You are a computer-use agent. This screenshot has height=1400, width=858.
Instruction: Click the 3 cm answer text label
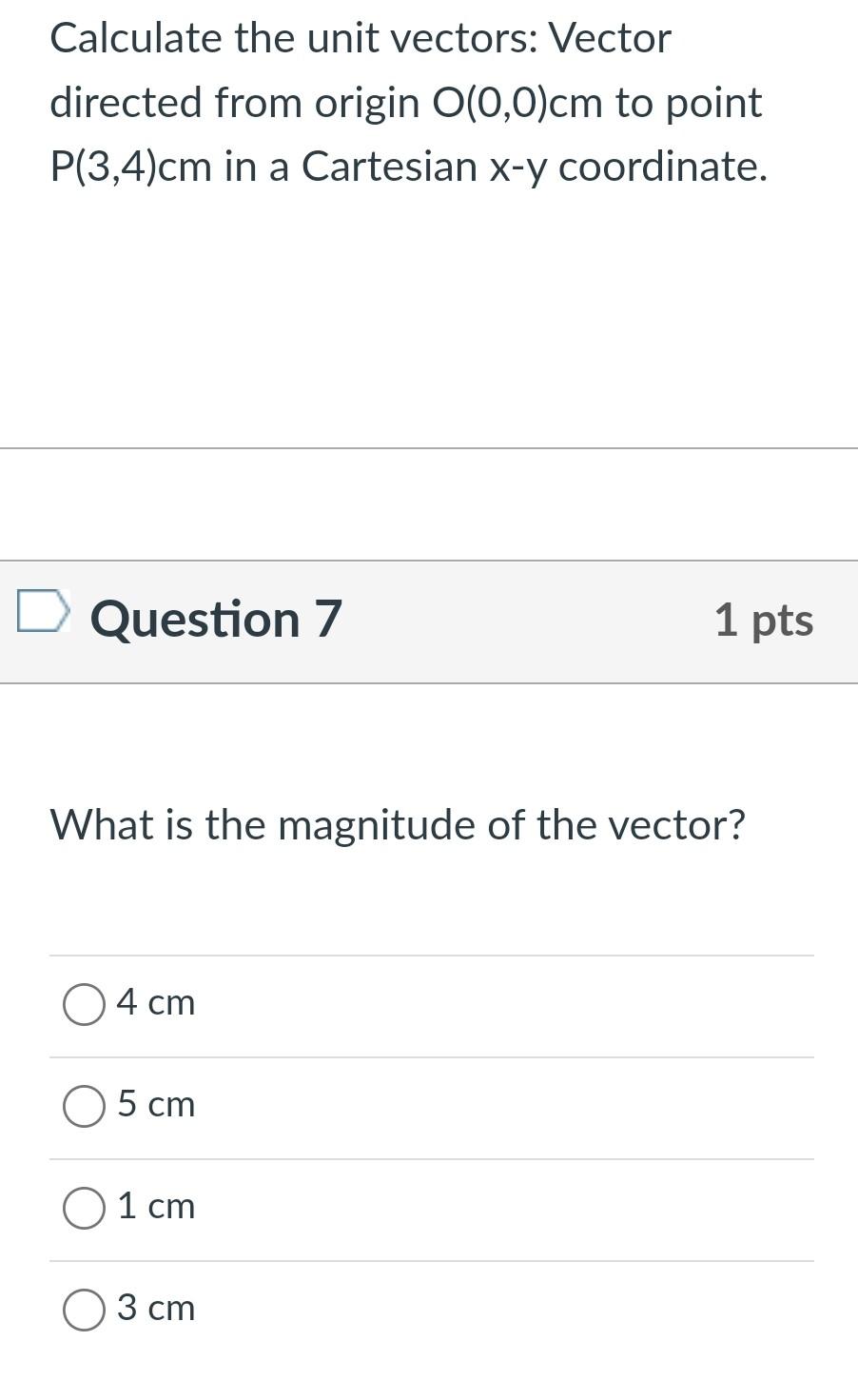tap(155, 1309)
